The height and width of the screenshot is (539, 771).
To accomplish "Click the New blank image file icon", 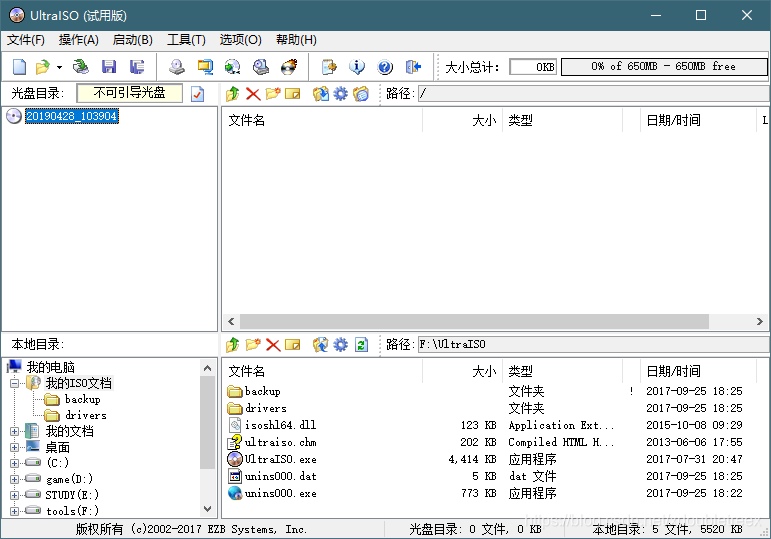I will click(x=20, y=66).
